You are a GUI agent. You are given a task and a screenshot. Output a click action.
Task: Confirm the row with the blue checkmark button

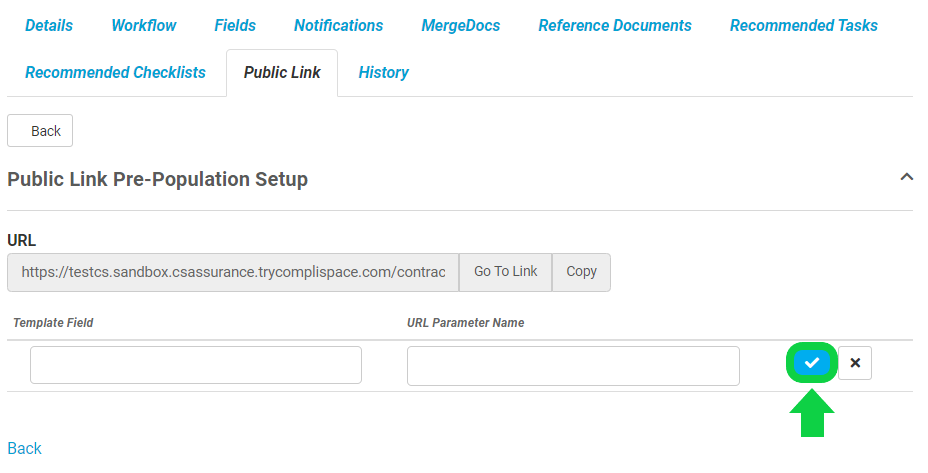point(811,362)
